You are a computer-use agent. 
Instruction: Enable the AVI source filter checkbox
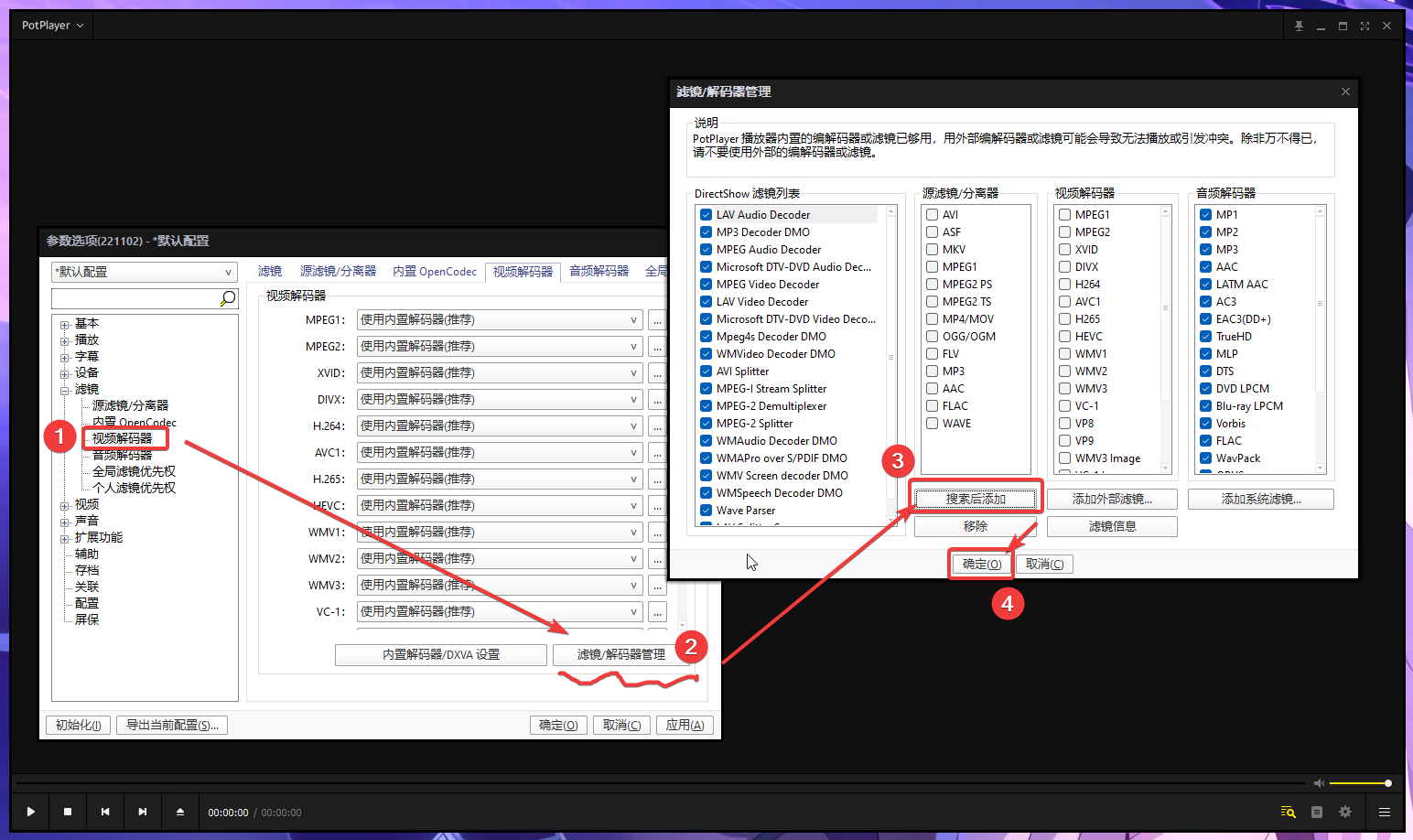tap(930, 214)
